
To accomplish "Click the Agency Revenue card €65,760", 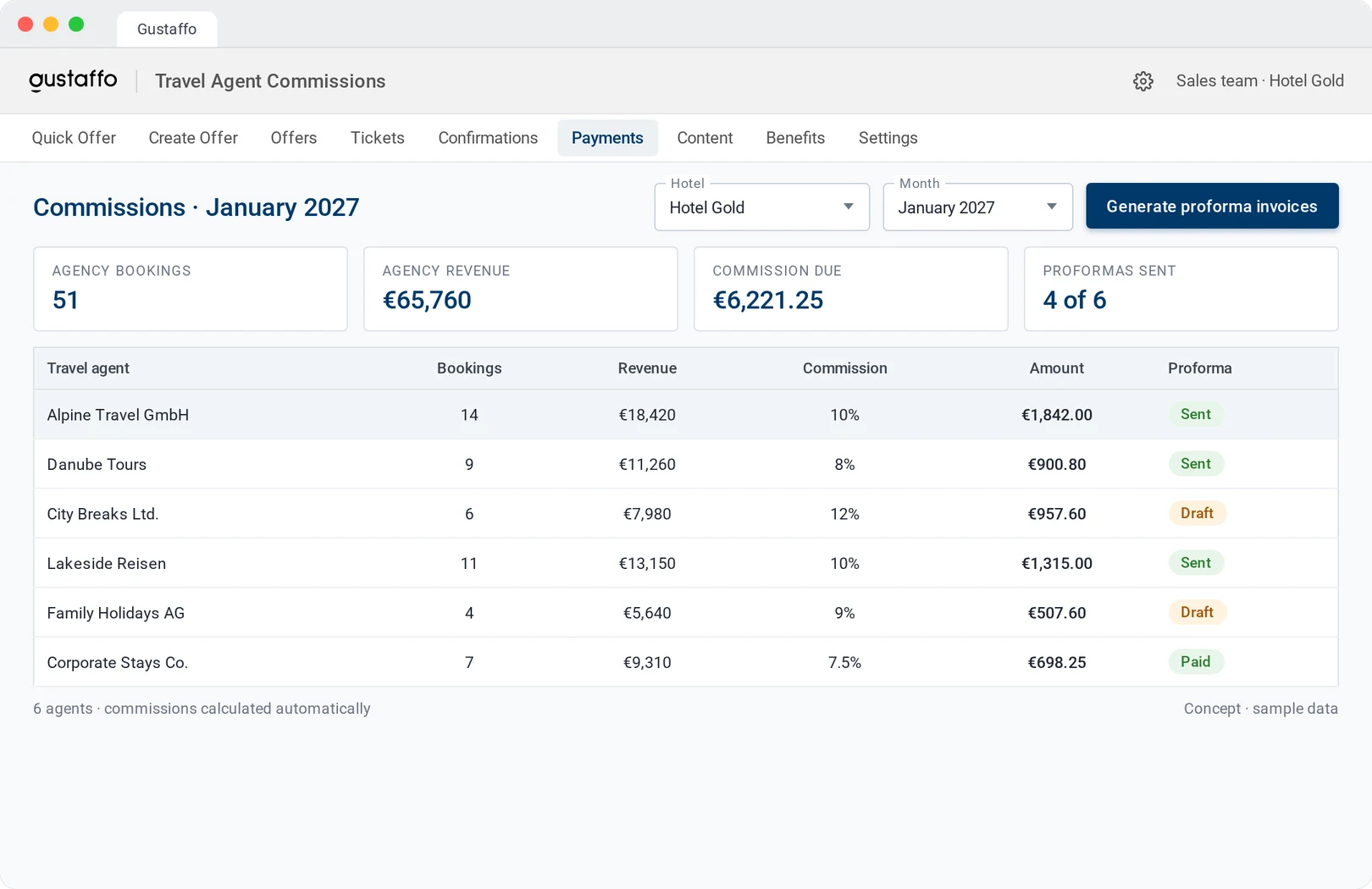I will 521,289.
